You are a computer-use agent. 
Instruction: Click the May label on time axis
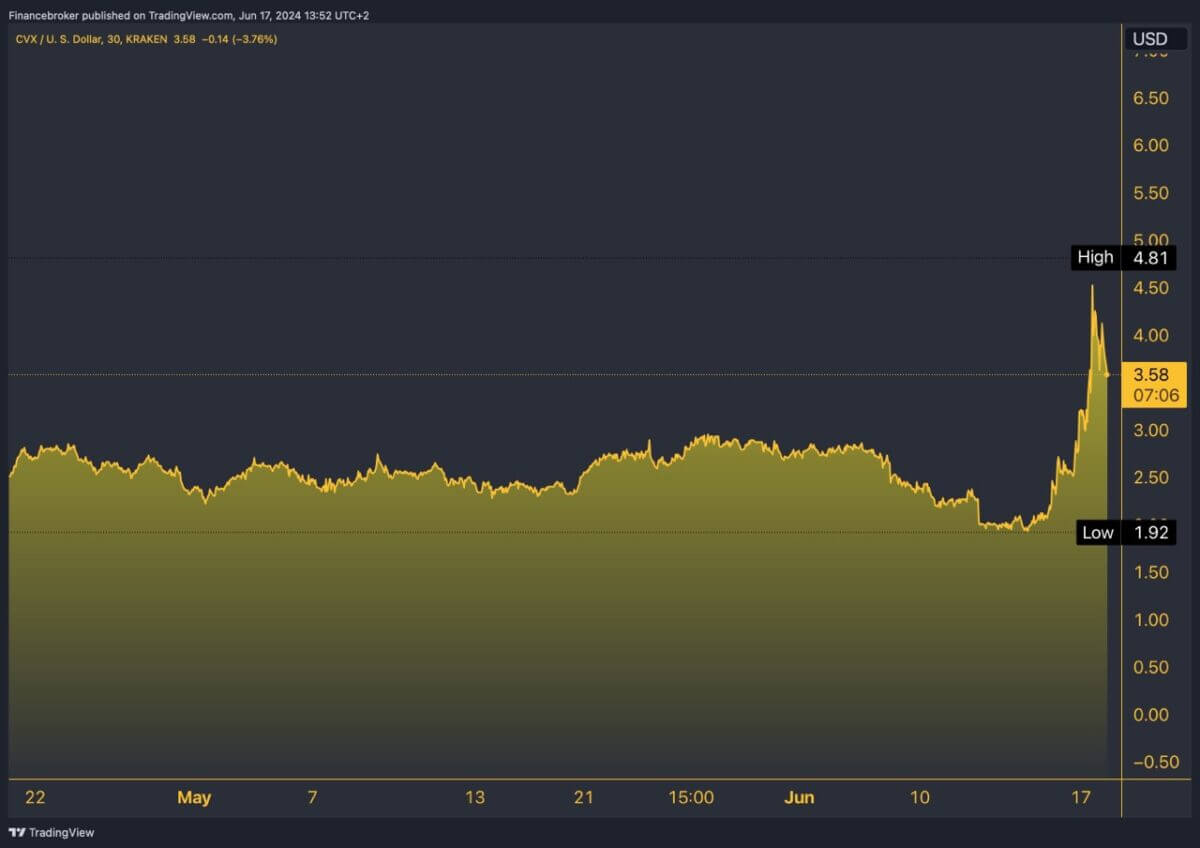[x=194, y=797]
